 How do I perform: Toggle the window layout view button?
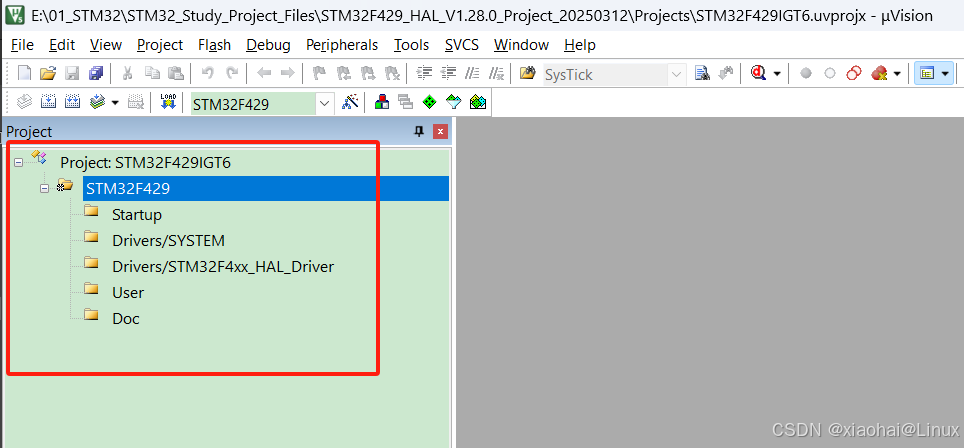click(926, 74)
